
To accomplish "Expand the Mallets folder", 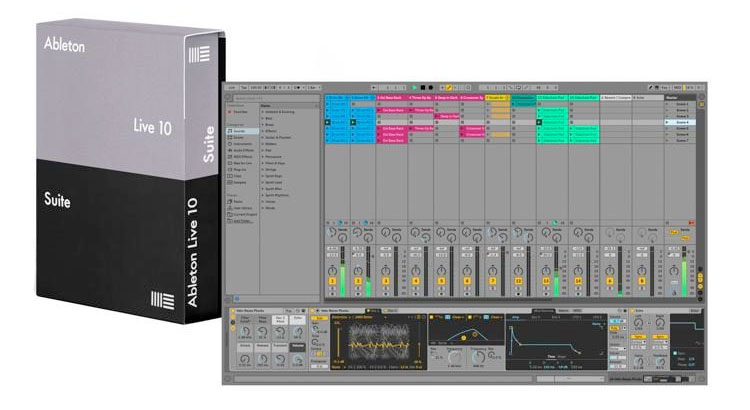I will click(x=263, y=144).
